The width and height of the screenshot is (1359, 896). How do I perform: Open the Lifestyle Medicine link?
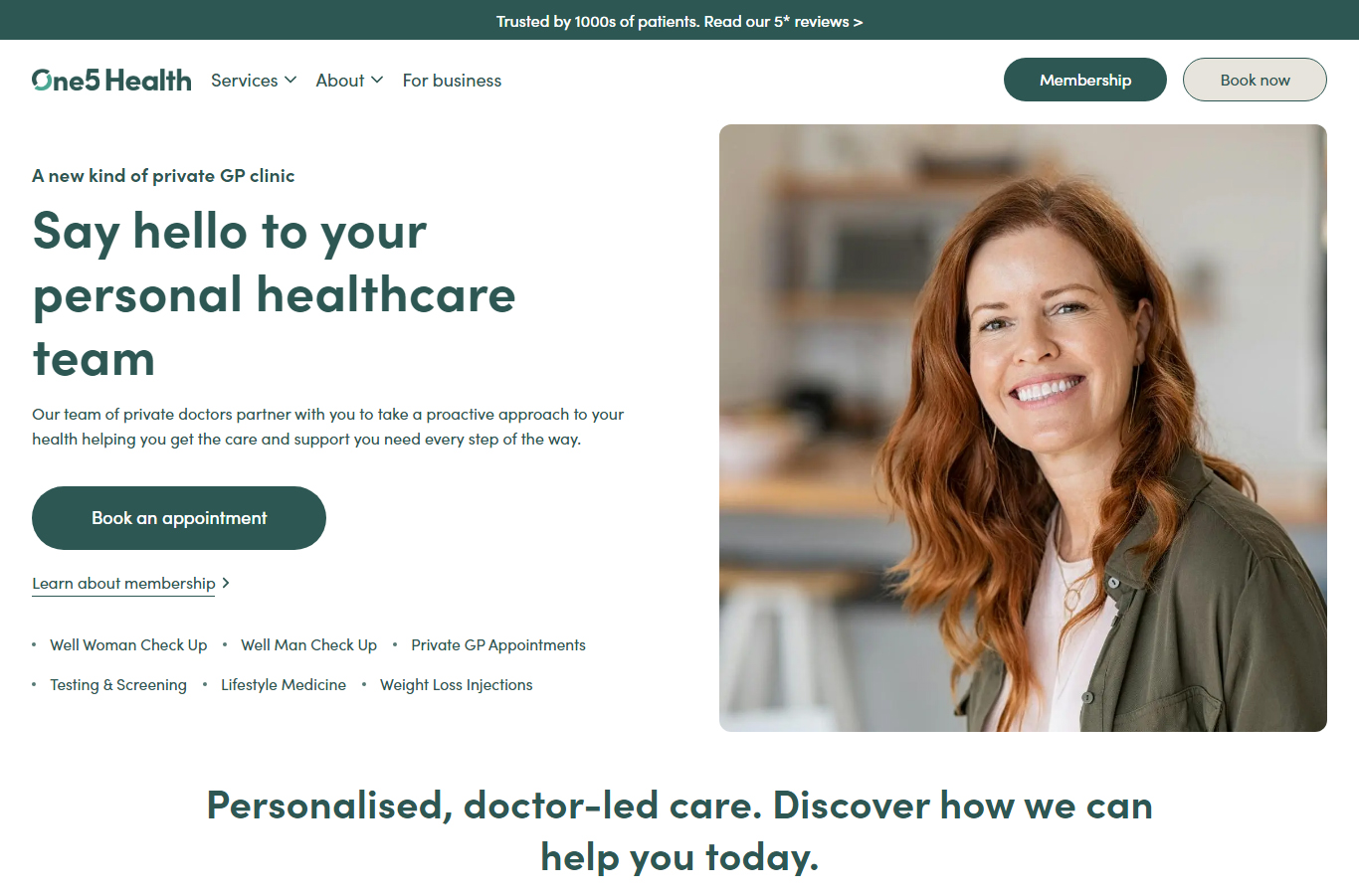click(x=284, y=685)
